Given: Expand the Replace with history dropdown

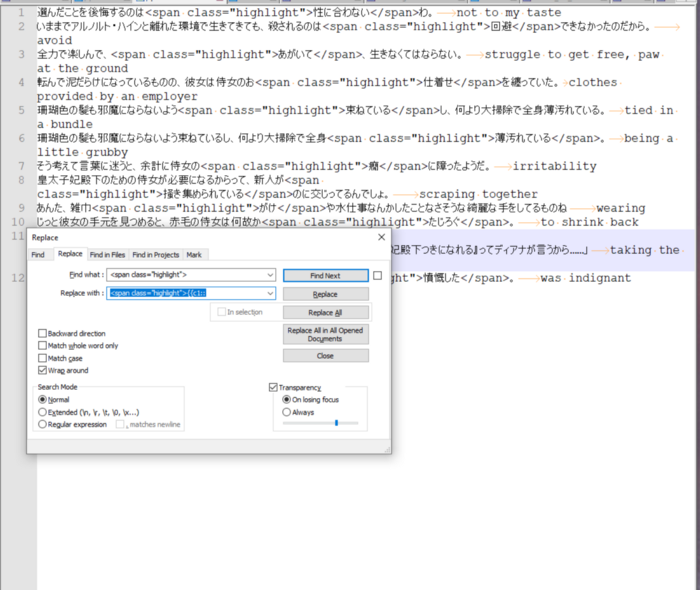Looking at the screenshot, I should point(271,293).
